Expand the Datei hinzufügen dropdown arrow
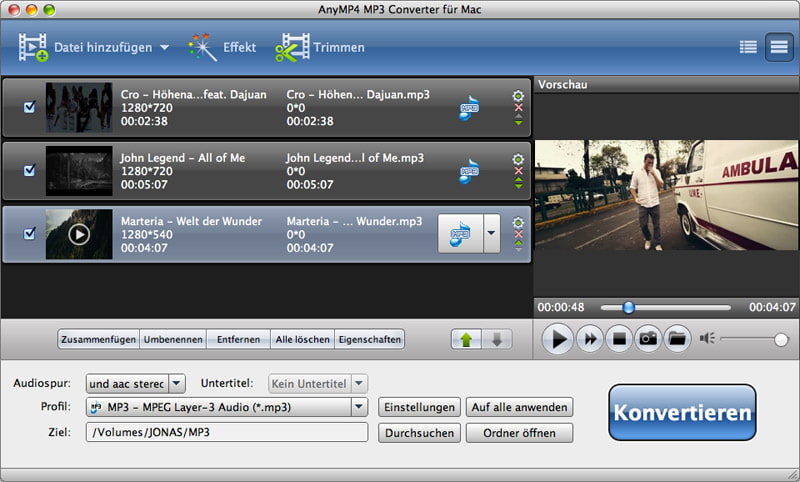The height and width of the screenshot is (482, 800). [165, 47]
